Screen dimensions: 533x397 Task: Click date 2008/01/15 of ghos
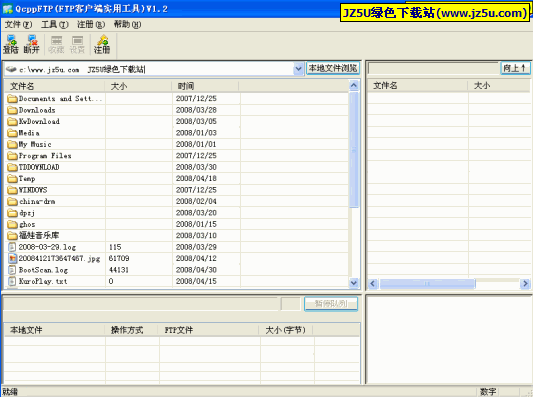[x=196, y=224]
